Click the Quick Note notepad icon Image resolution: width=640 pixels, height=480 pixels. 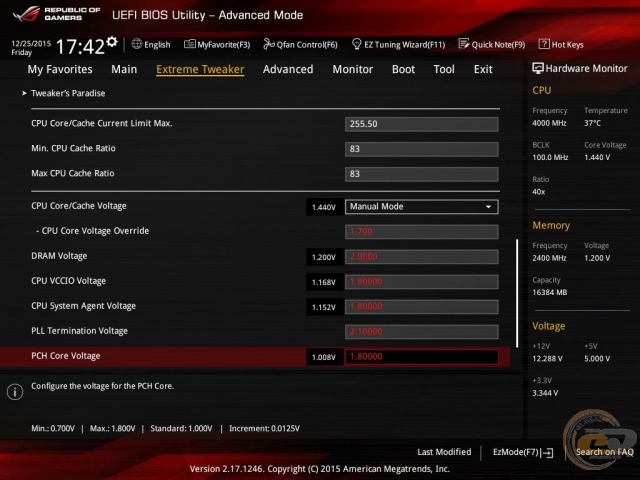click(x=464, y=44)
